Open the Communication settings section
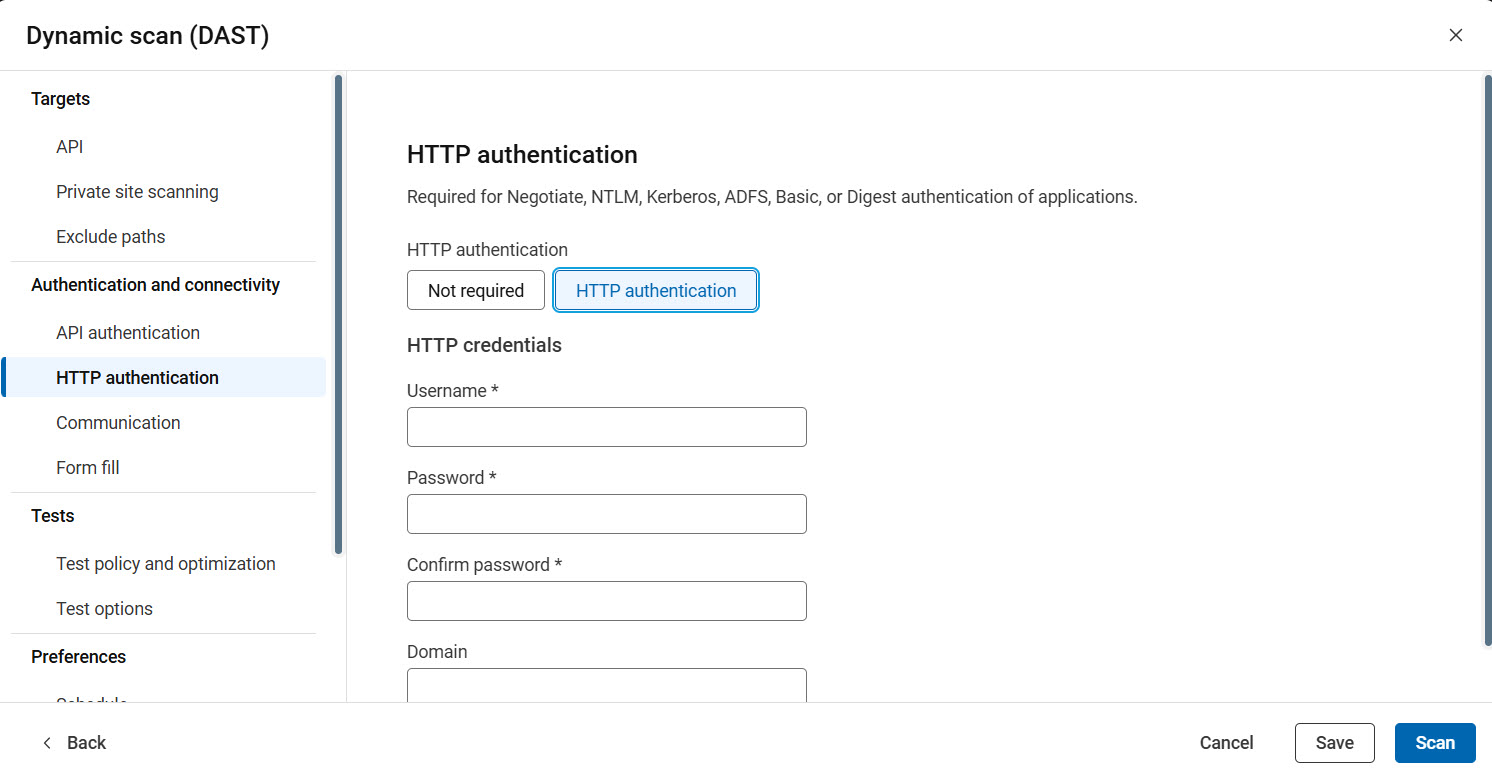 click(118, 422)
